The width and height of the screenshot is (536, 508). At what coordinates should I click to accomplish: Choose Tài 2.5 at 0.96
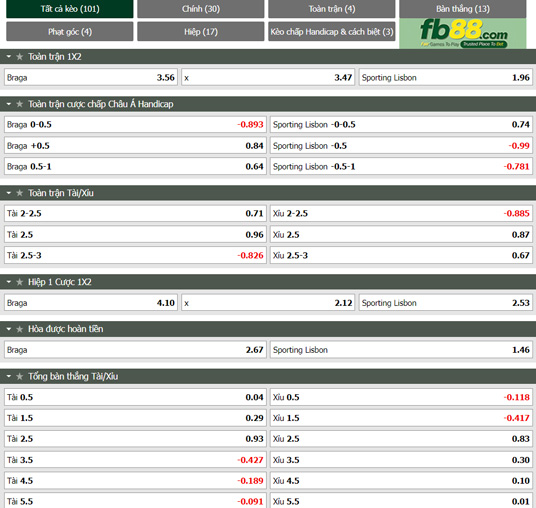[x=135, y=235]
